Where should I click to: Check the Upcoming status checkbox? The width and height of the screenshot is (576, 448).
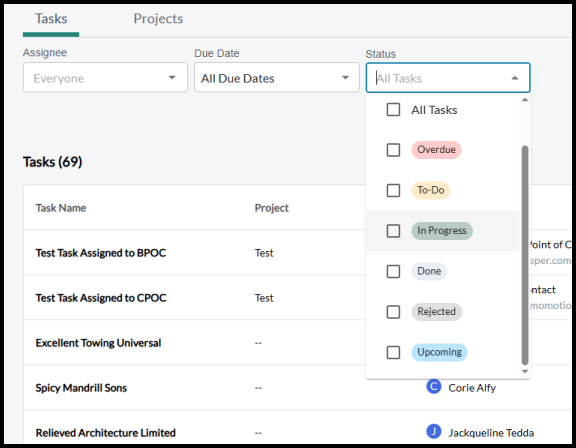point(393,352)
